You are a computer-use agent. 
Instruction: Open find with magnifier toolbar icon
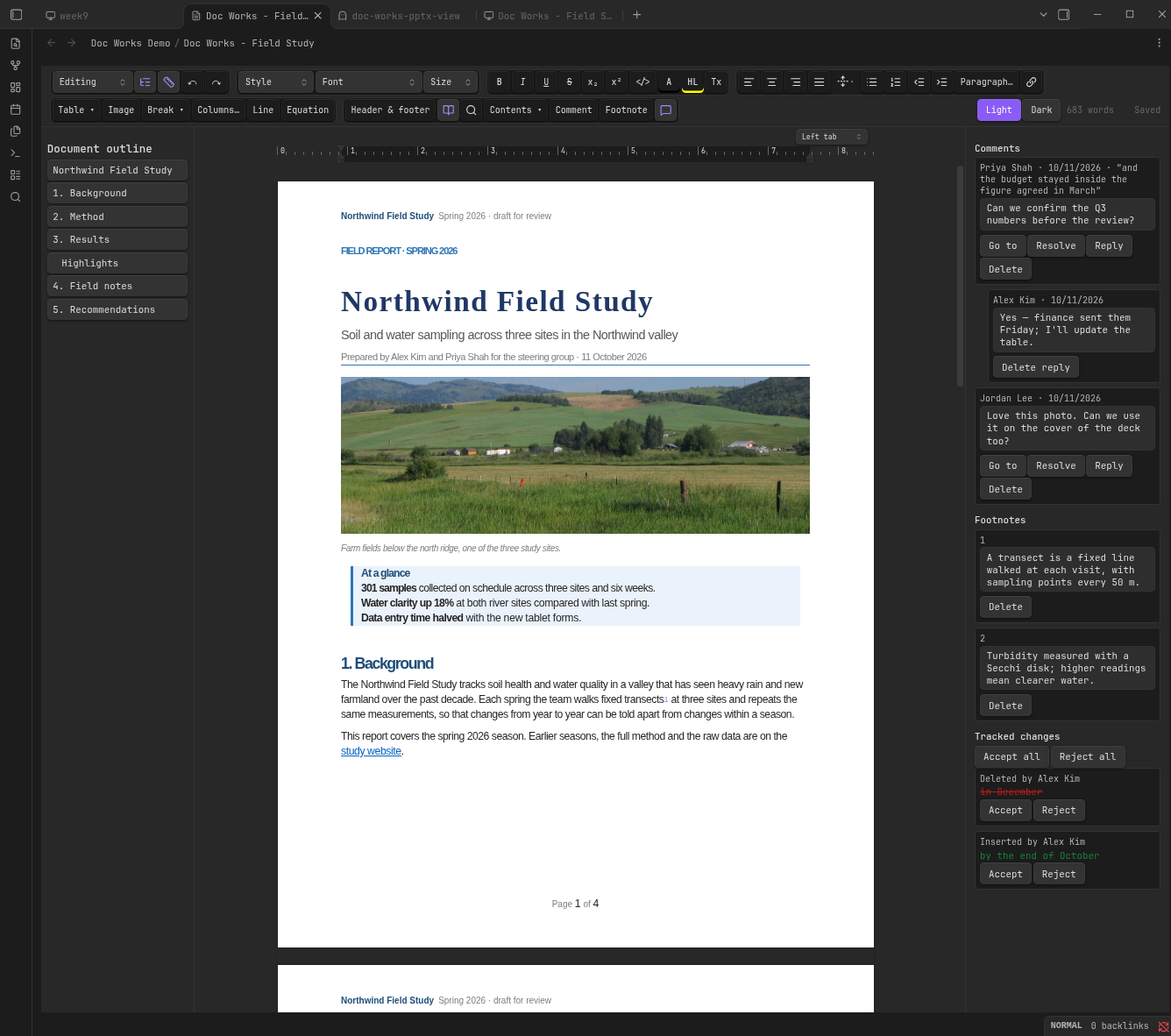[x=472, y=110]
